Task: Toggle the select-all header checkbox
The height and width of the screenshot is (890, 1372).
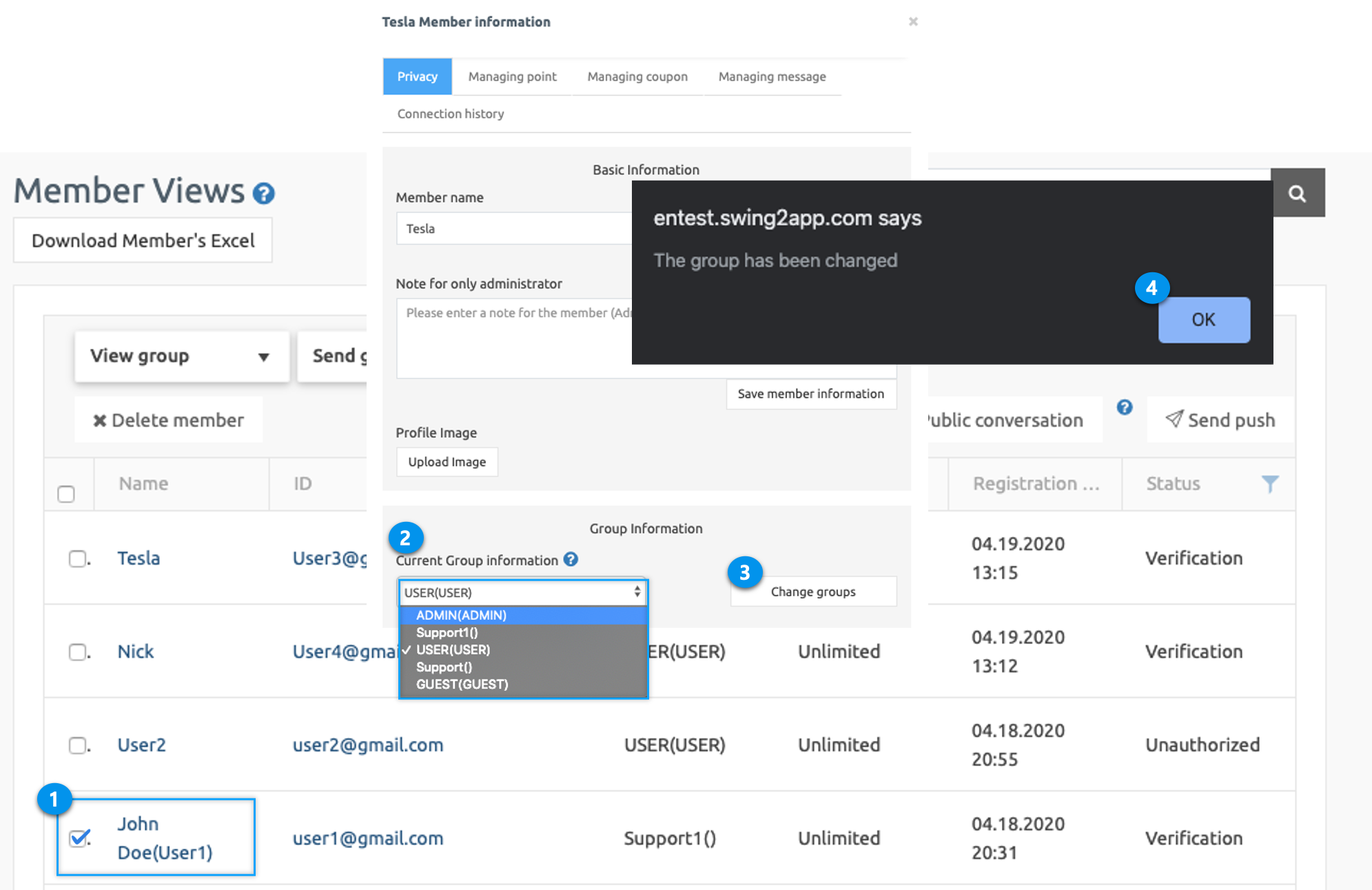Action: (66, 494)
